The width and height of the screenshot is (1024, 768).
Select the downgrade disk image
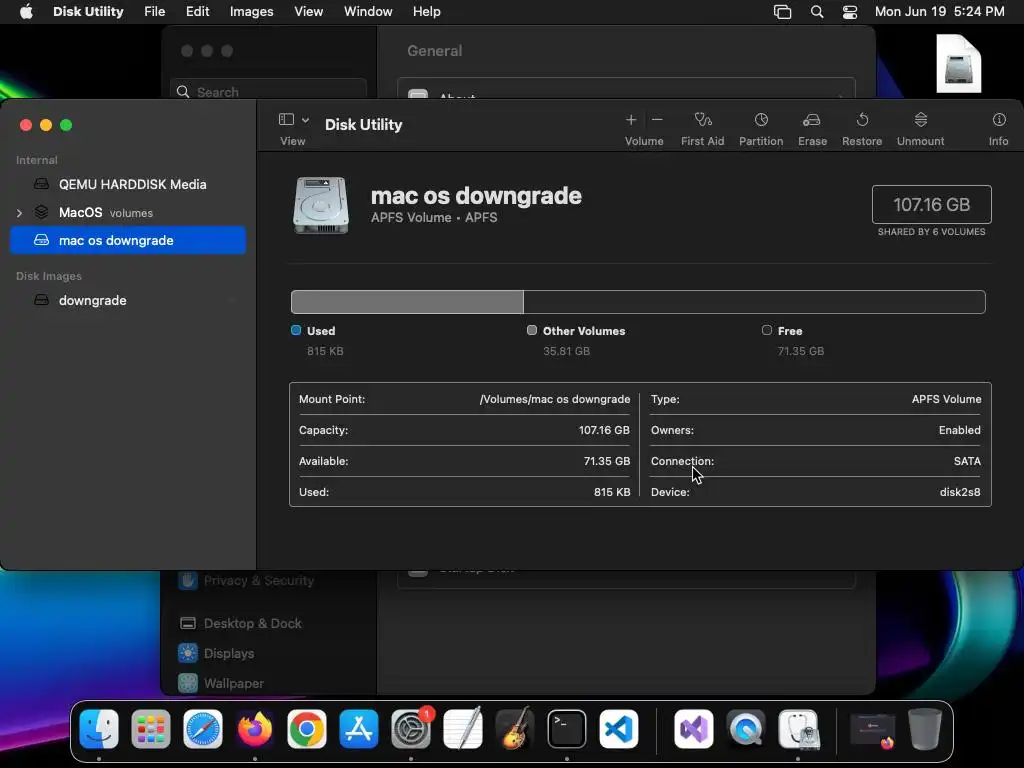(128, 300)
